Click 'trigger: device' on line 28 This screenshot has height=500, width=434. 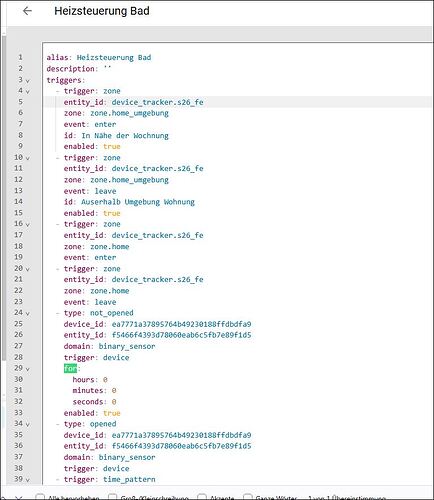pyautogui.click(x=96, y=358)
